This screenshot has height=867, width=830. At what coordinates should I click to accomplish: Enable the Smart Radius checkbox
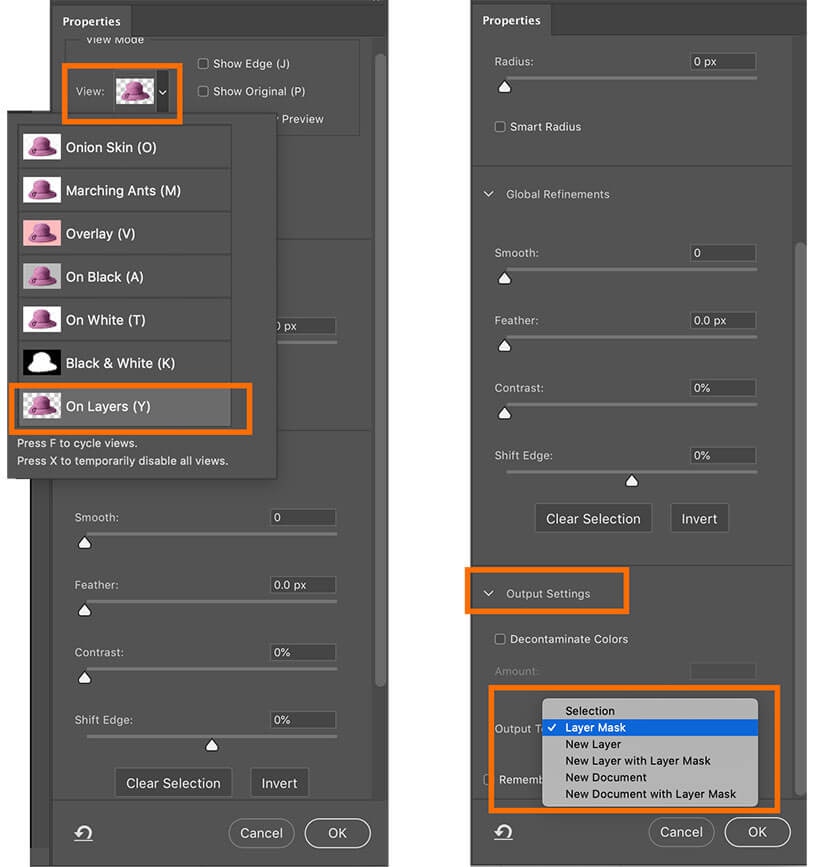click(500, 127)
